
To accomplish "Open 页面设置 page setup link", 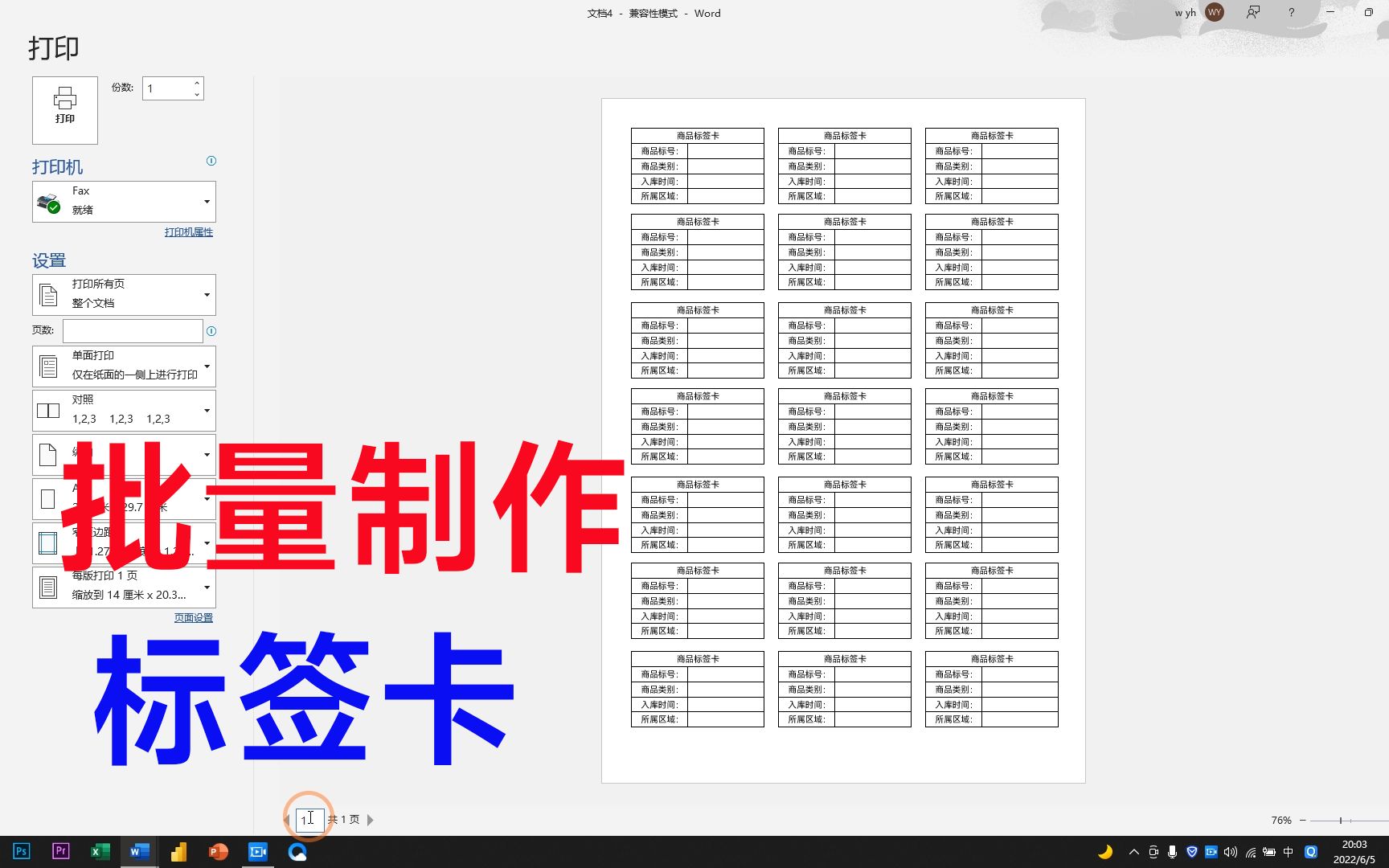I will 193,617.
